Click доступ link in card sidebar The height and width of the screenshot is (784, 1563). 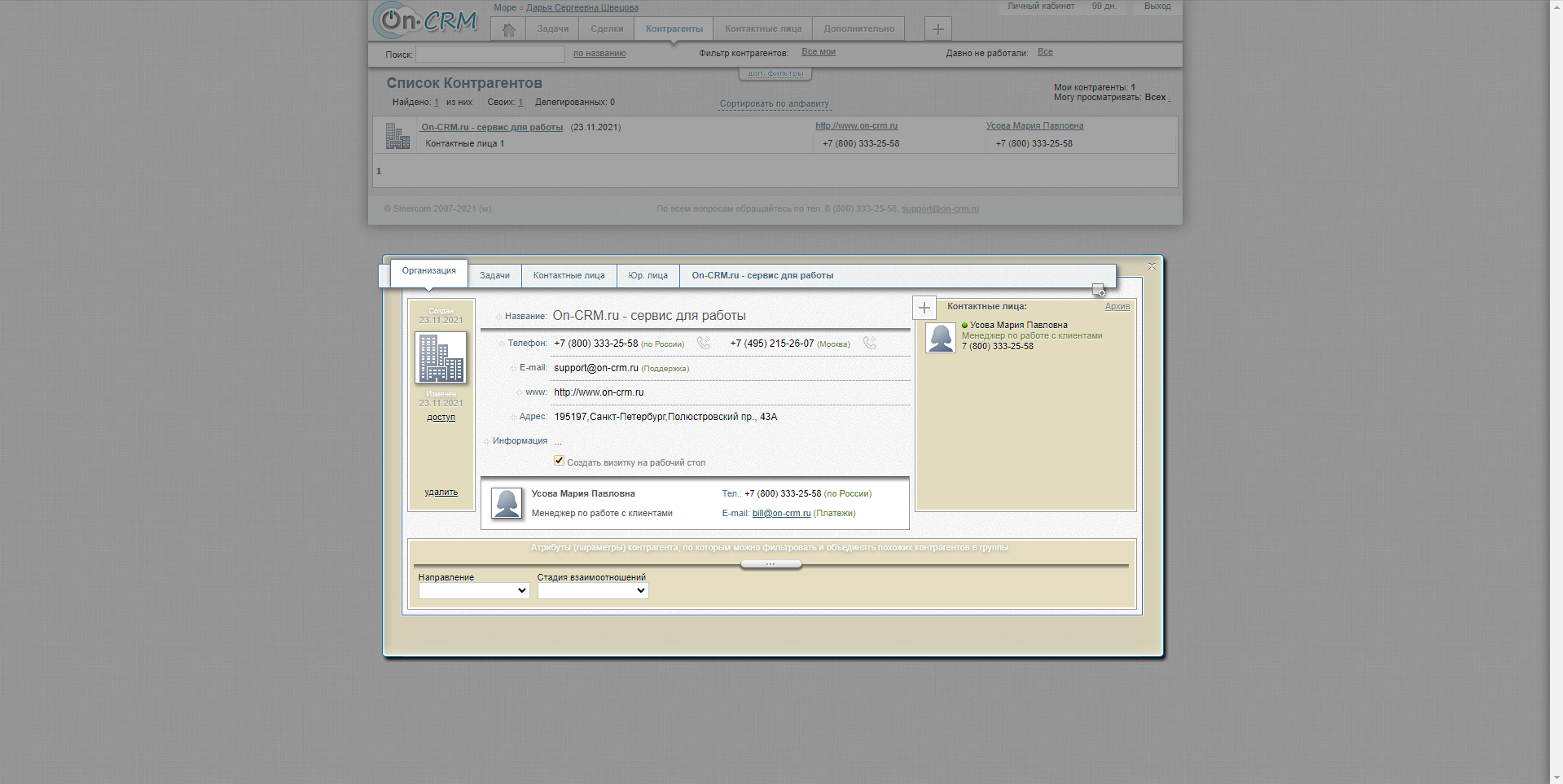[441, 418]
